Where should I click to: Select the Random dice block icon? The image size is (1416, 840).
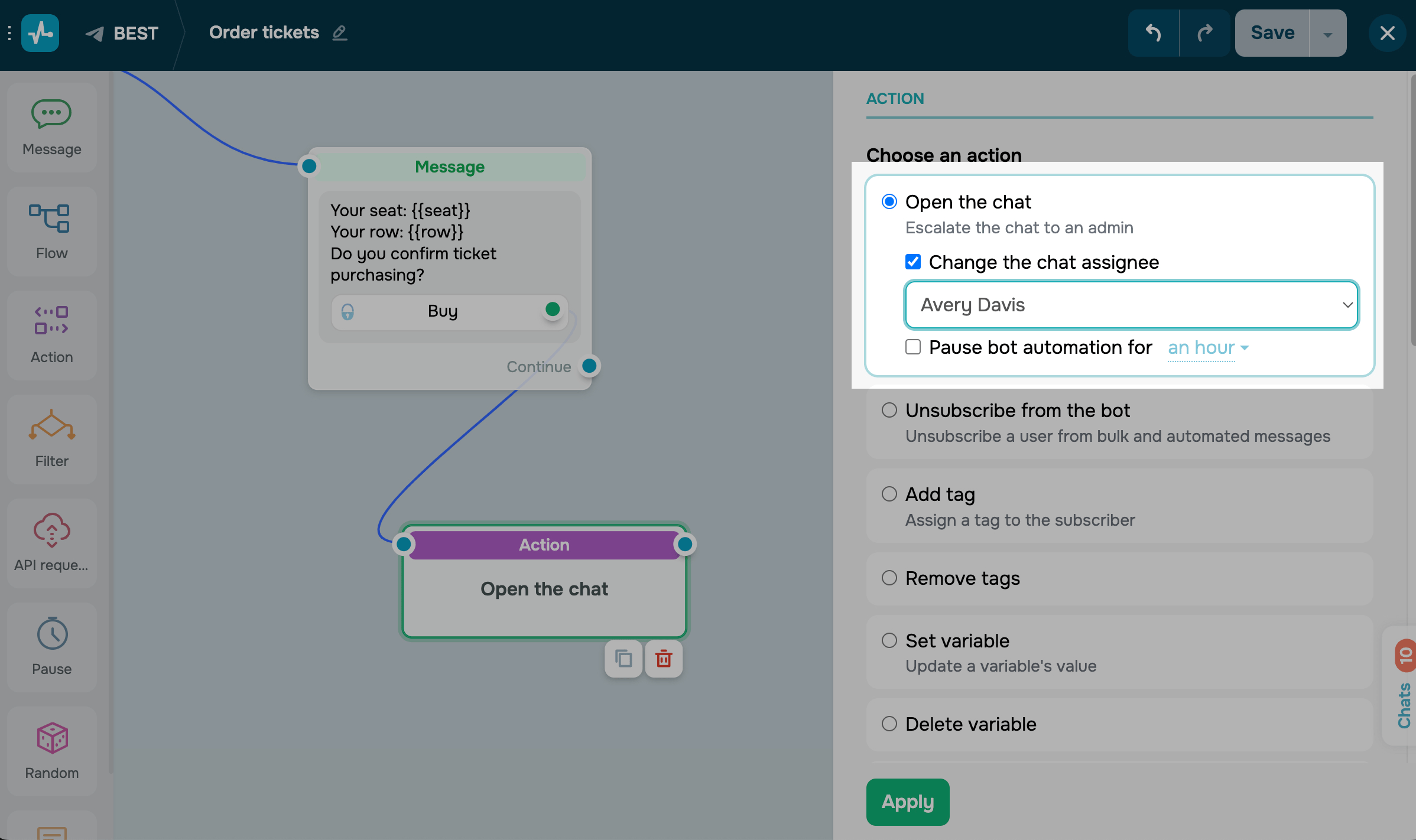(52, 738)
